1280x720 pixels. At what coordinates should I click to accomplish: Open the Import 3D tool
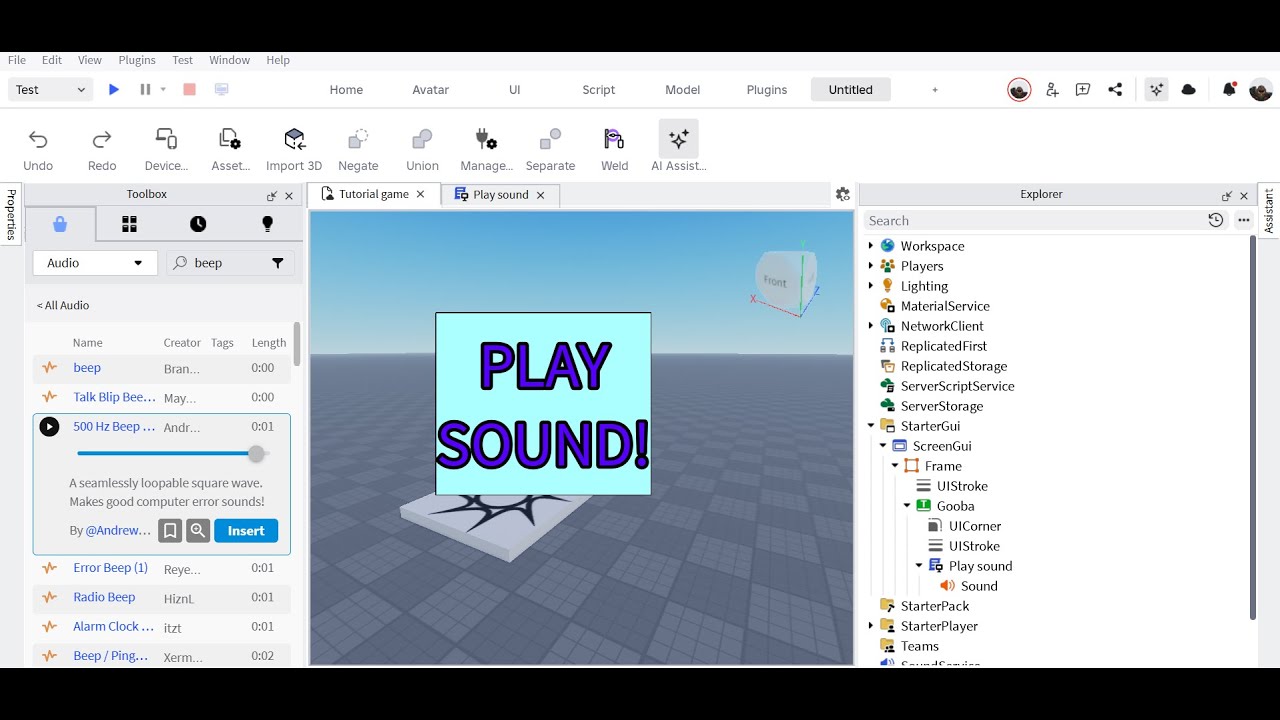click(x=294, y=139)
